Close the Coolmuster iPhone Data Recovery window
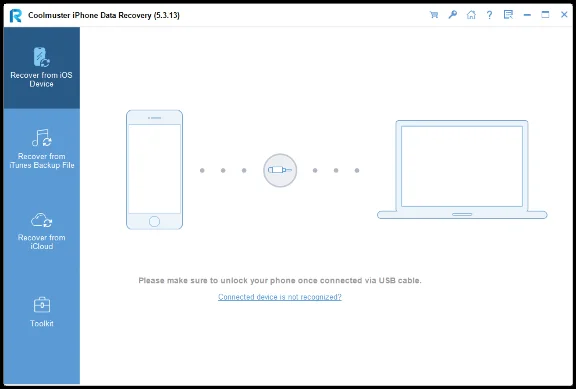This screenshot has width=576, height=389. pos(564,15)
